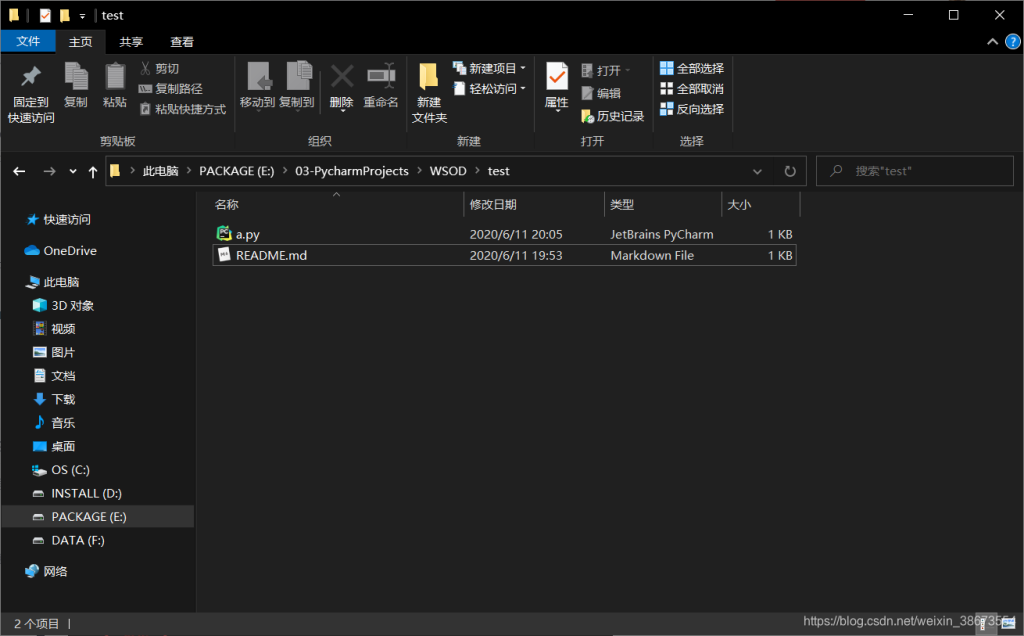Click the Paste icon in ribbon

pyautogui.click(x=115, y=78)
